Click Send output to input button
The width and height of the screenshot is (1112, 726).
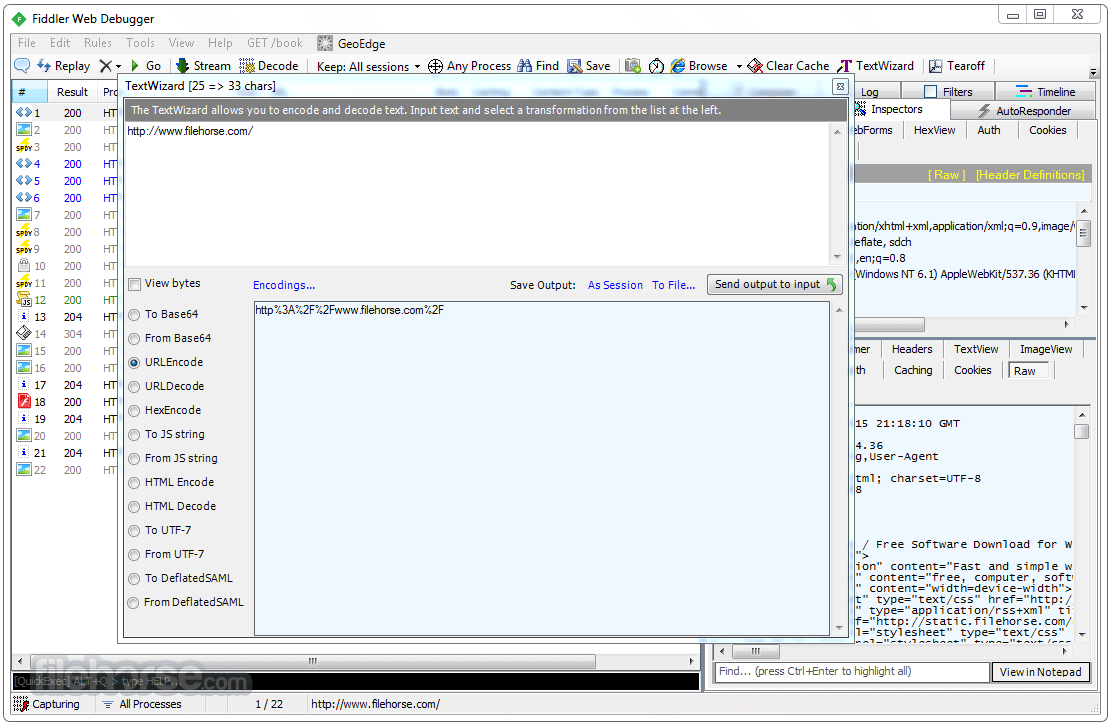[774, 284]
